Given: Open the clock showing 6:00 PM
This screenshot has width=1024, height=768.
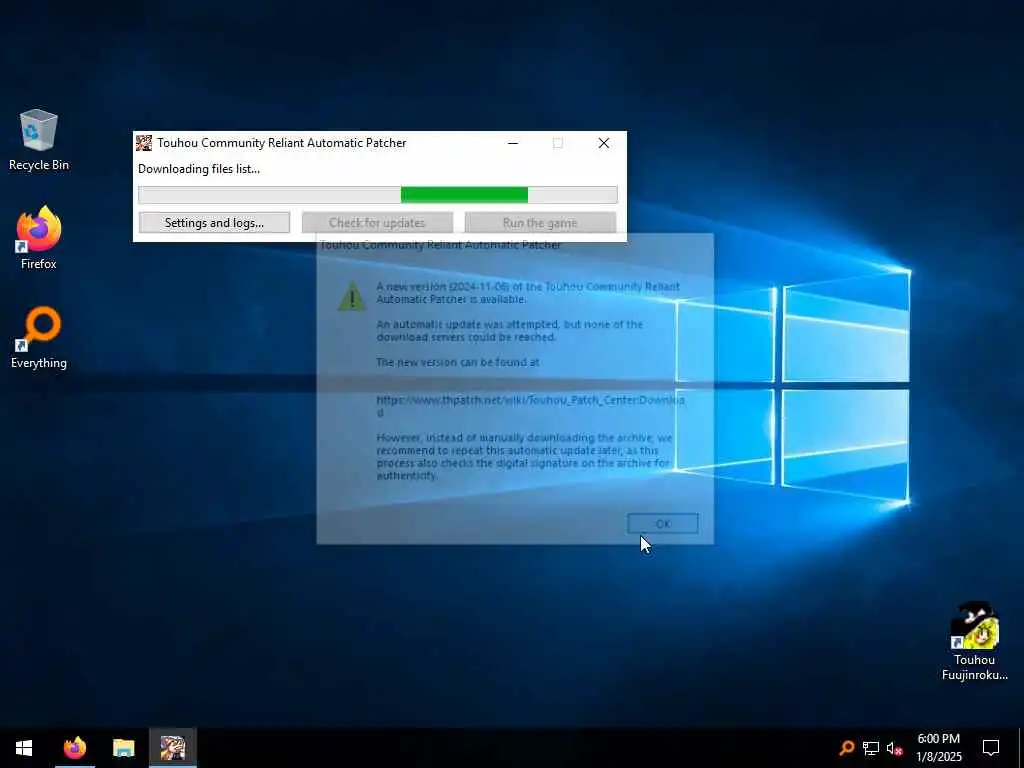Looking at the screenshot, I should pyautogui.click(x=938, y=748).
